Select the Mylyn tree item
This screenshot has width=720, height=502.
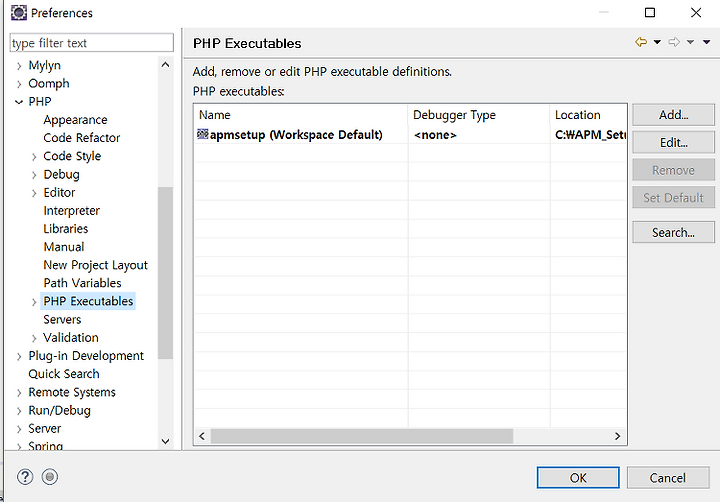point(45,65)
